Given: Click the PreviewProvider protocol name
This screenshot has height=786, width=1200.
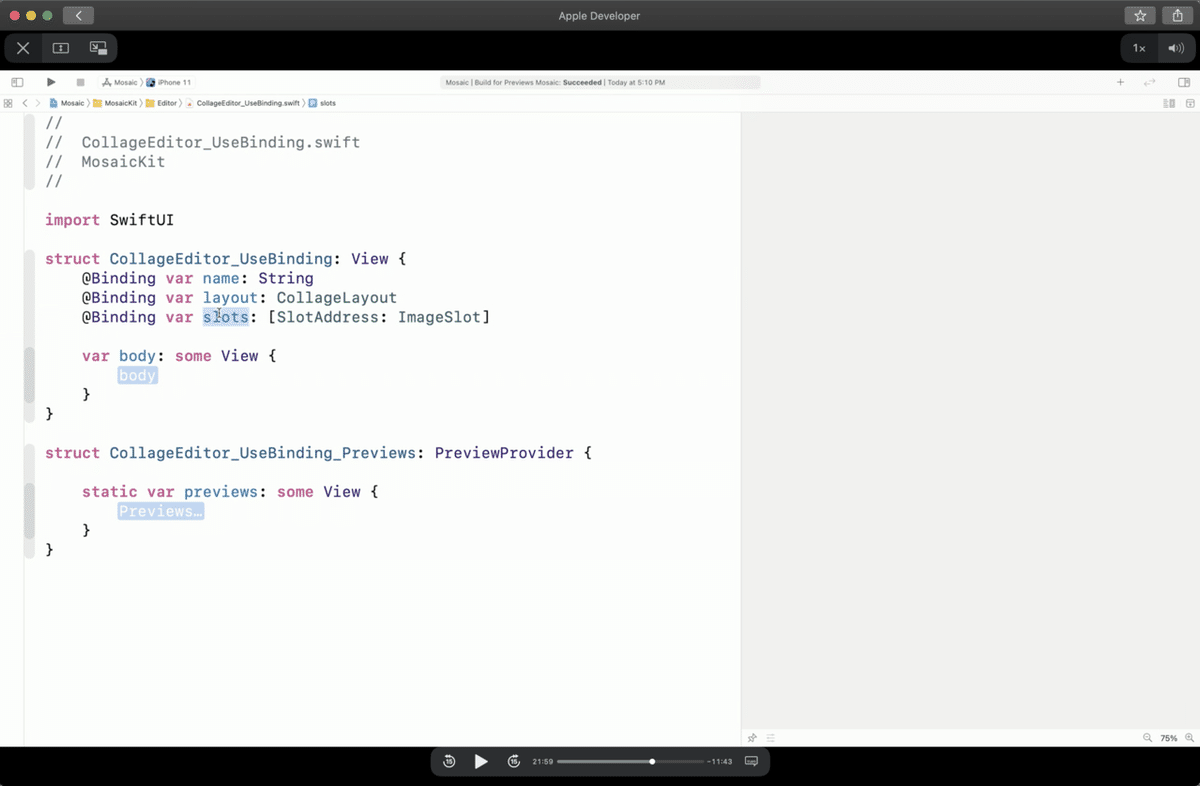Looking at the screenshot, I should 504,453.
